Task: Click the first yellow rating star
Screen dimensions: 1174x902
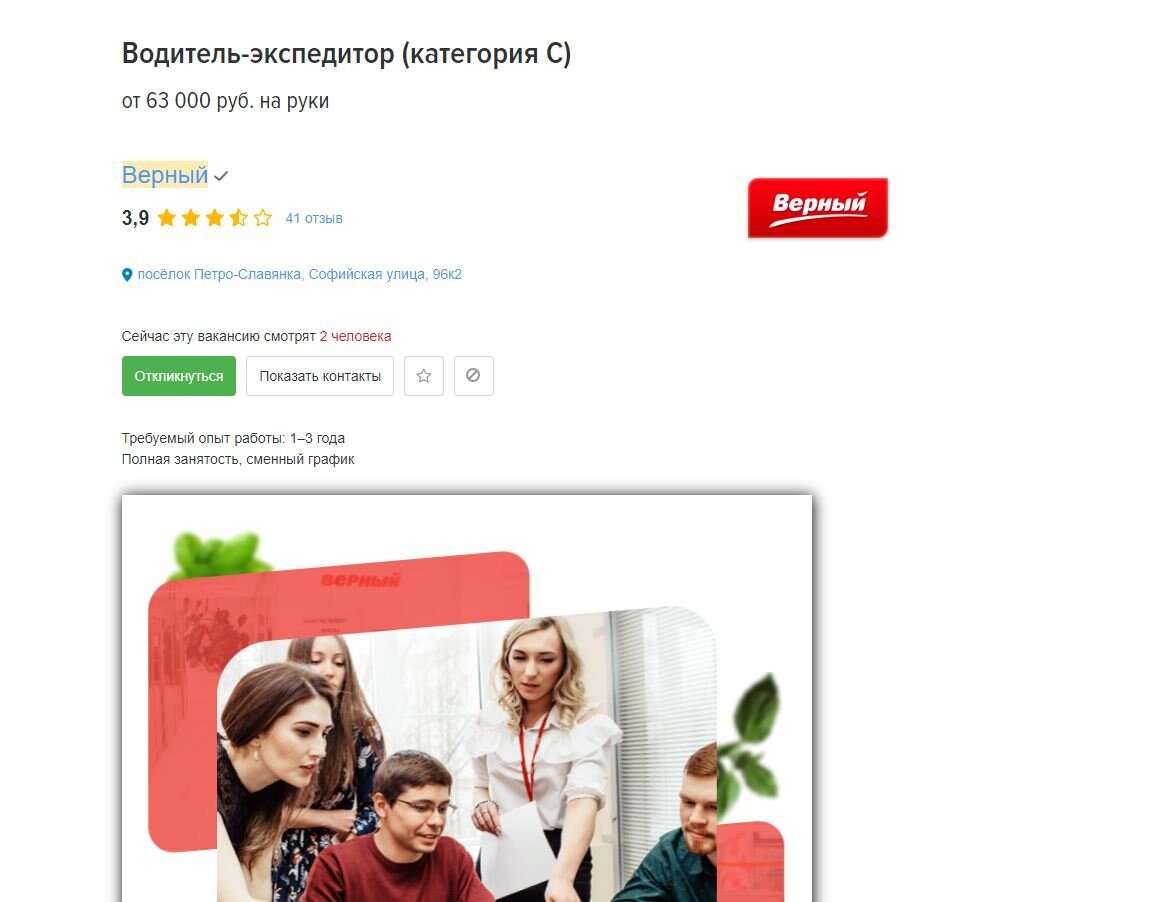Action: click(167, 218)
